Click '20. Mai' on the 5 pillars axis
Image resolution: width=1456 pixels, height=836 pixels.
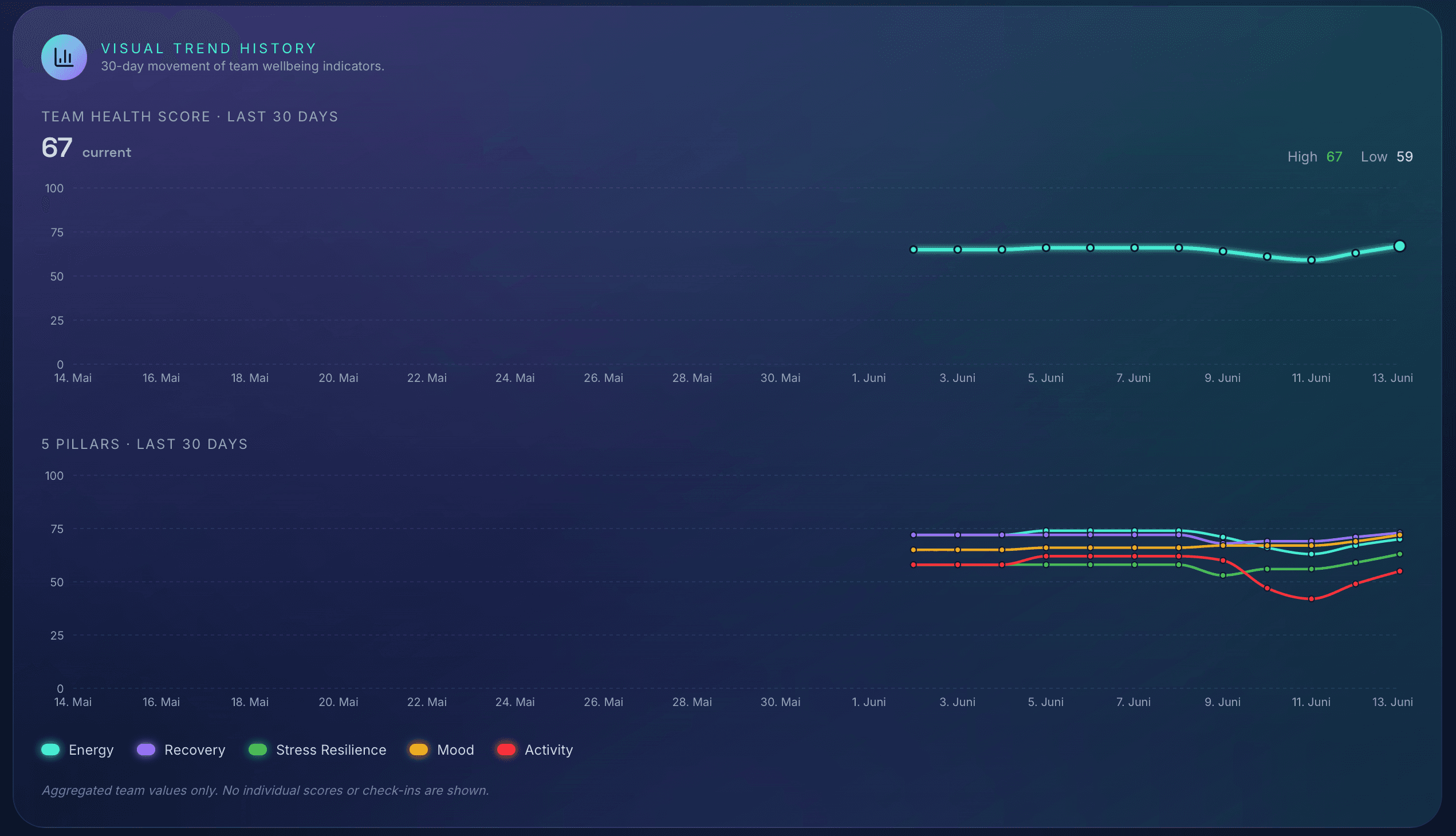(339, 701)
